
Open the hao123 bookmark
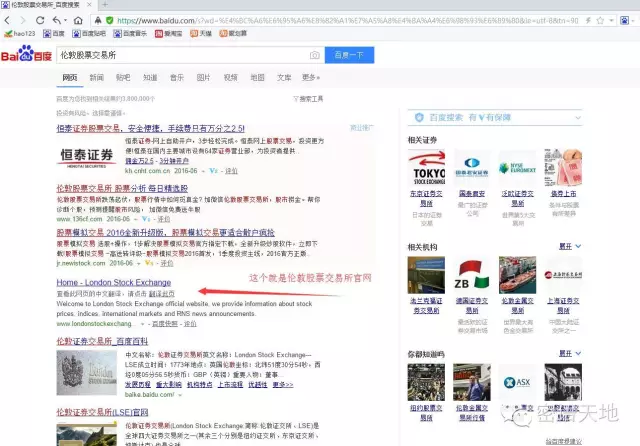(20, 33)
